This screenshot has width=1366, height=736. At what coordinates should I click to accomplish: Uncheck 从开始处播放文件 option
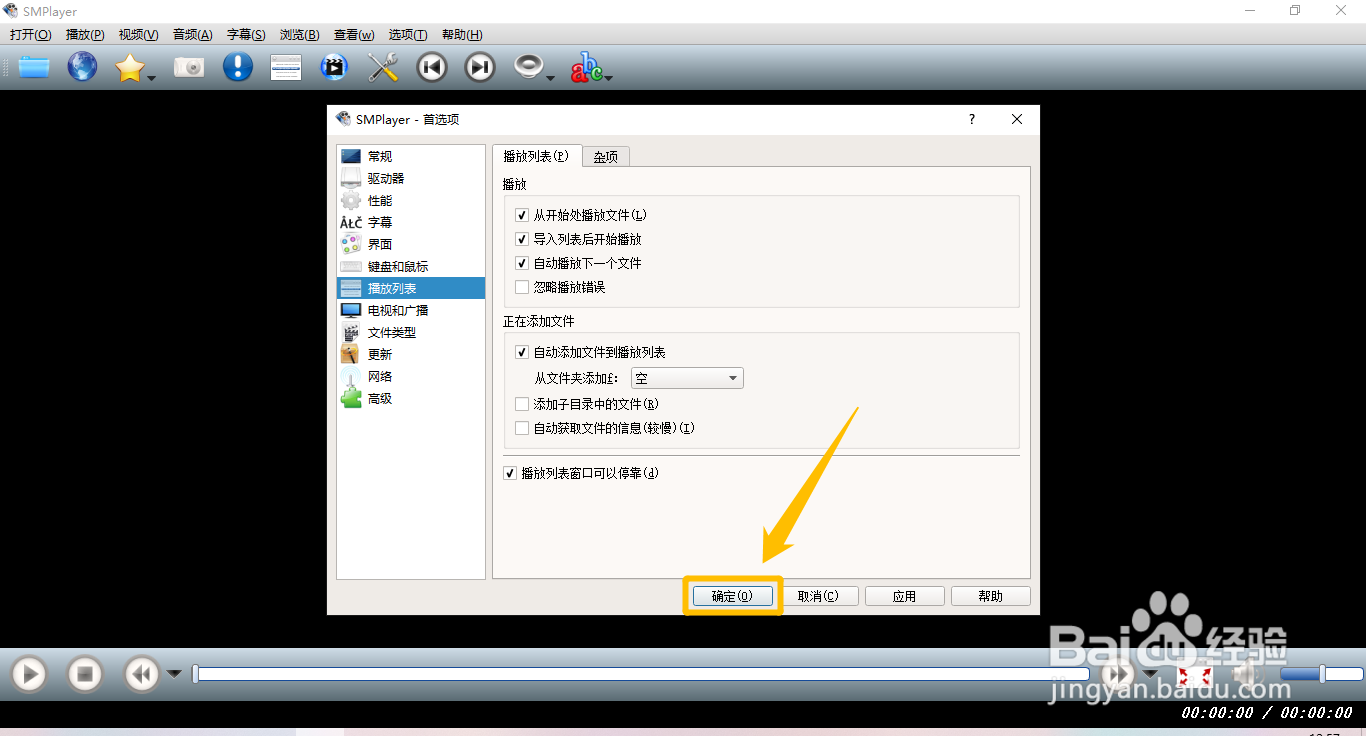click(521, 214)
